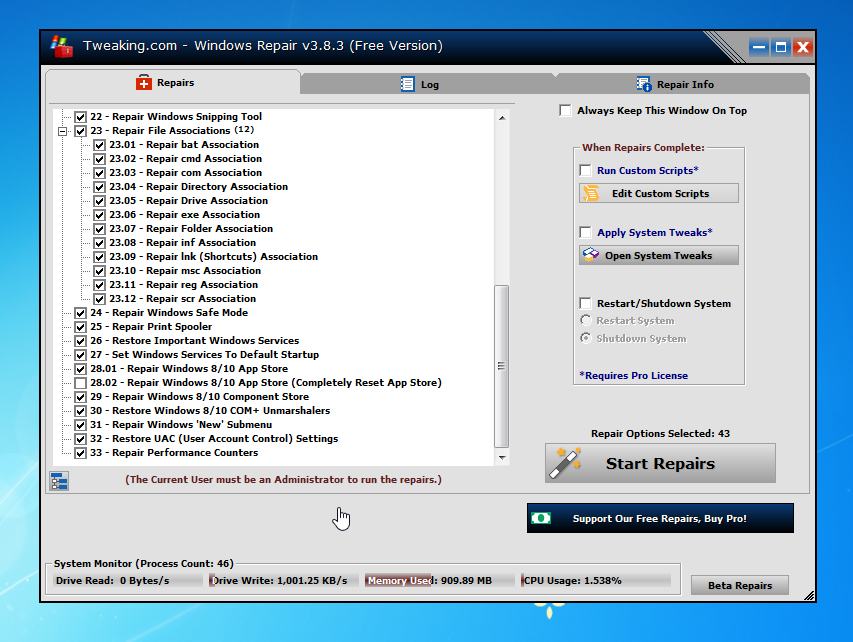Click the window resize grip in bottom corner
The width and height of the screenshot is (853, 642).
pos(809,596)
